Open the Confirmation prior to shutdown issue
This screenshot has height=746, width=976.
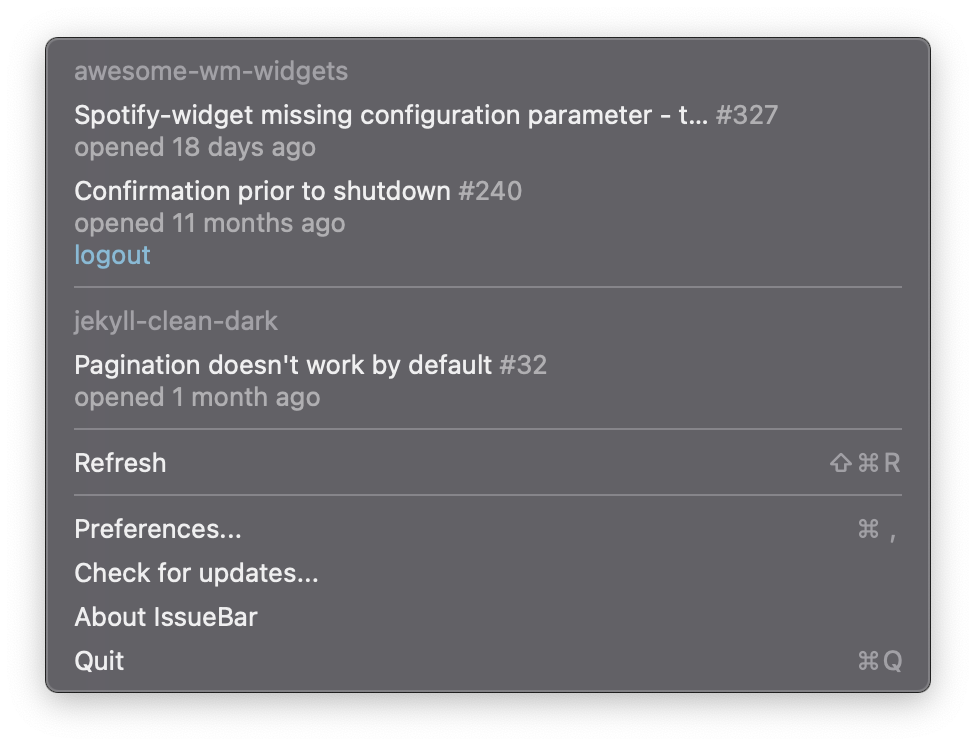(x=265, y=190)
